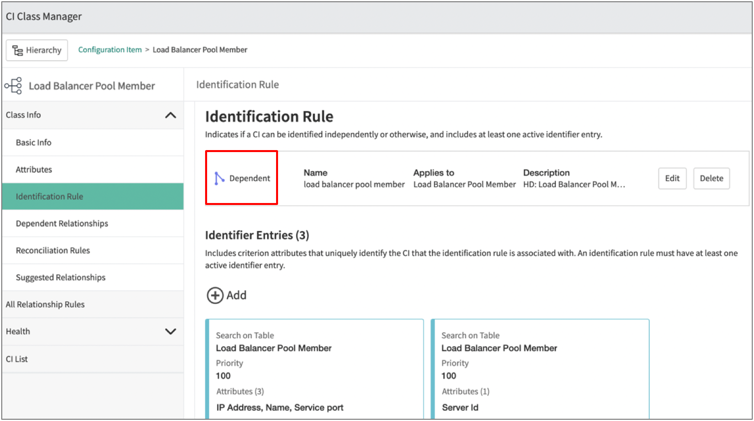Open Suggested Relationships in sidebar
The image size is (754, 421).
93,277
